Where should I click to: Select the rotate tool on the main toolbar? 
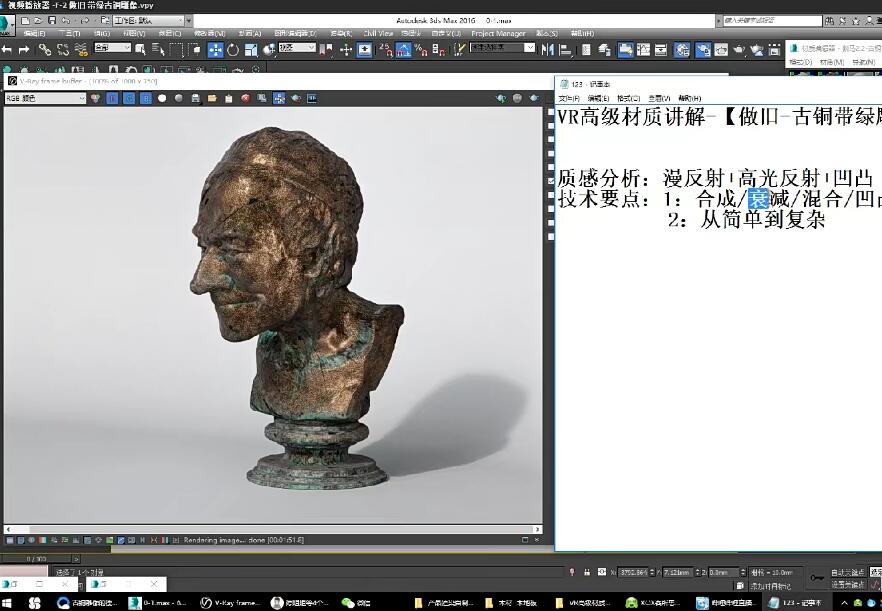[233, 49]
